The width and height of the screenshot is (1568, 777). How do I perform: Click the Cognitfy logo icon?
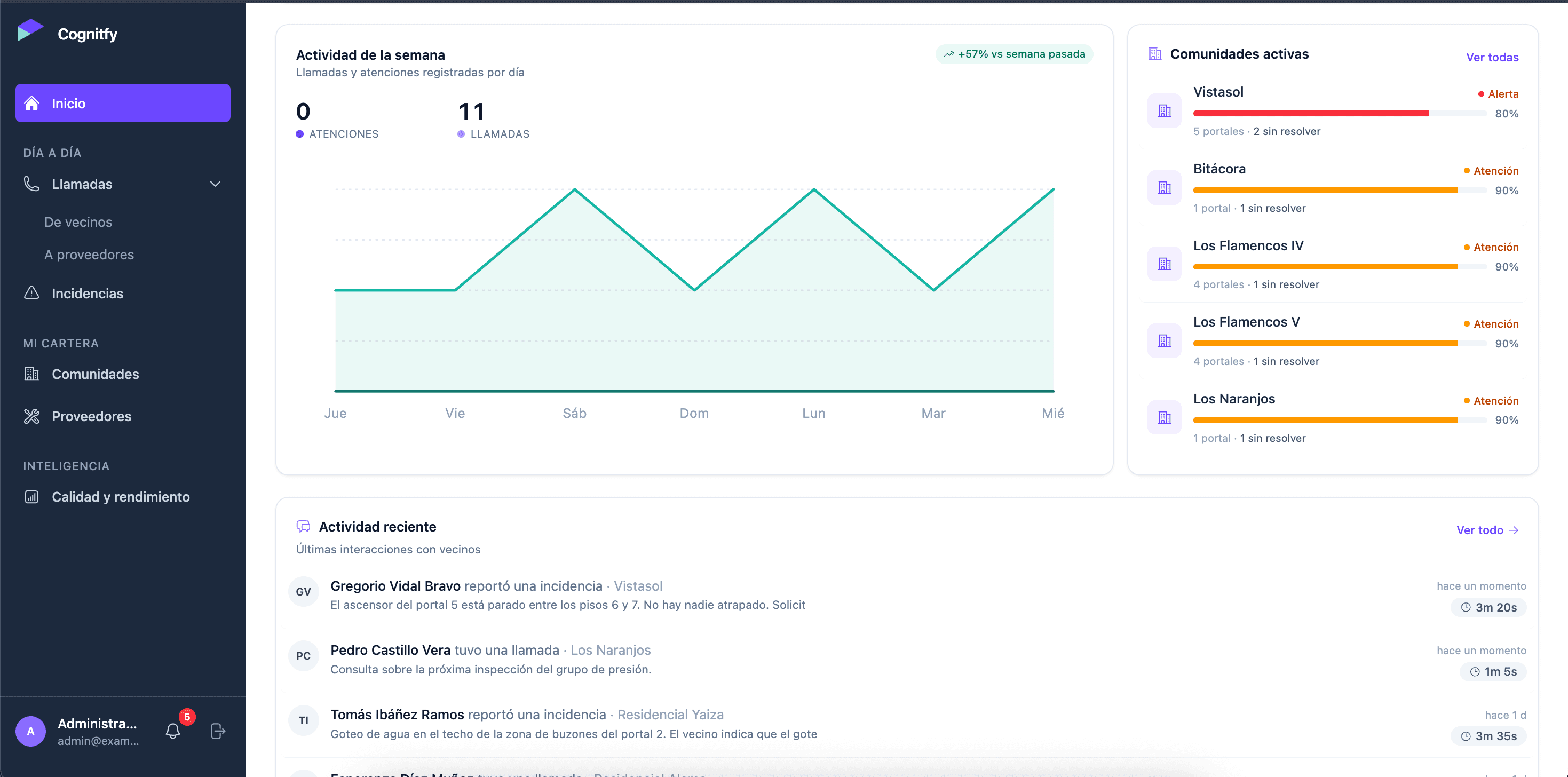coord(30,30)
